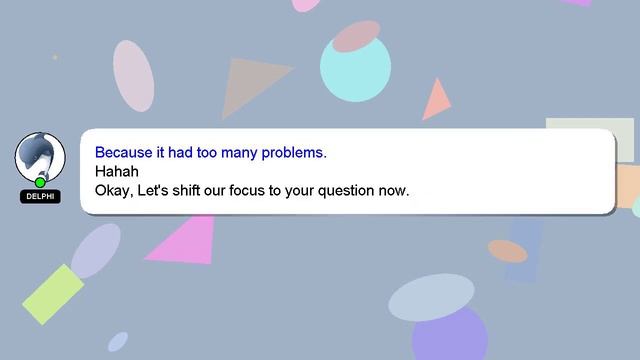
Task: Select the DELPHI name label
Action: pos(40,196)
